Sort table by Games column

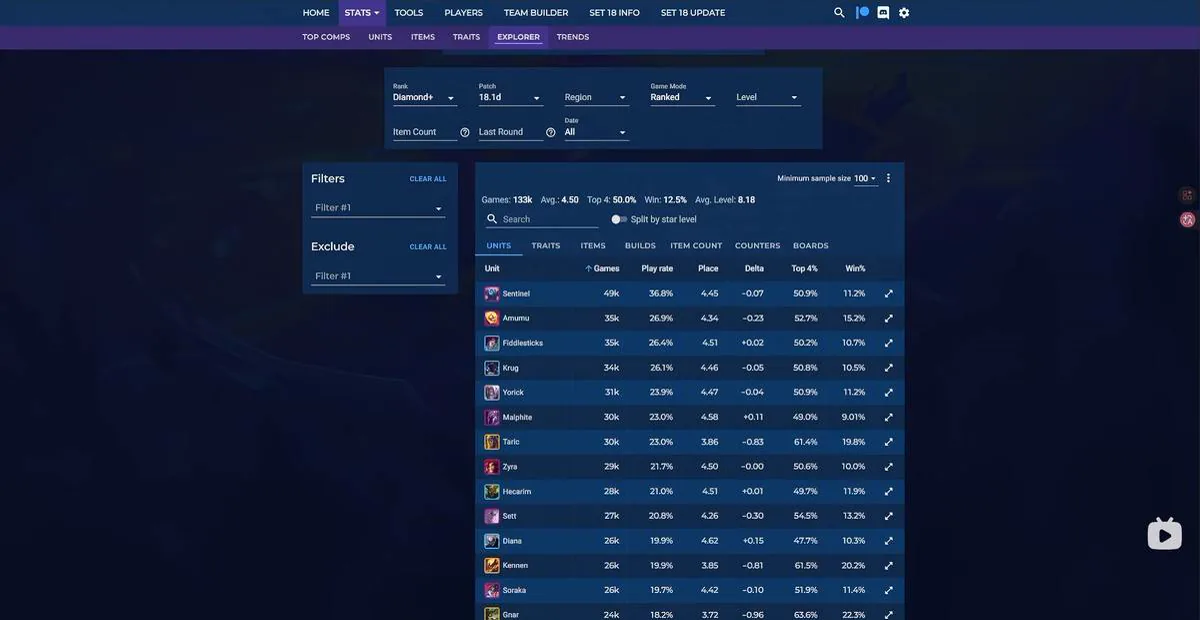point(603,268)
